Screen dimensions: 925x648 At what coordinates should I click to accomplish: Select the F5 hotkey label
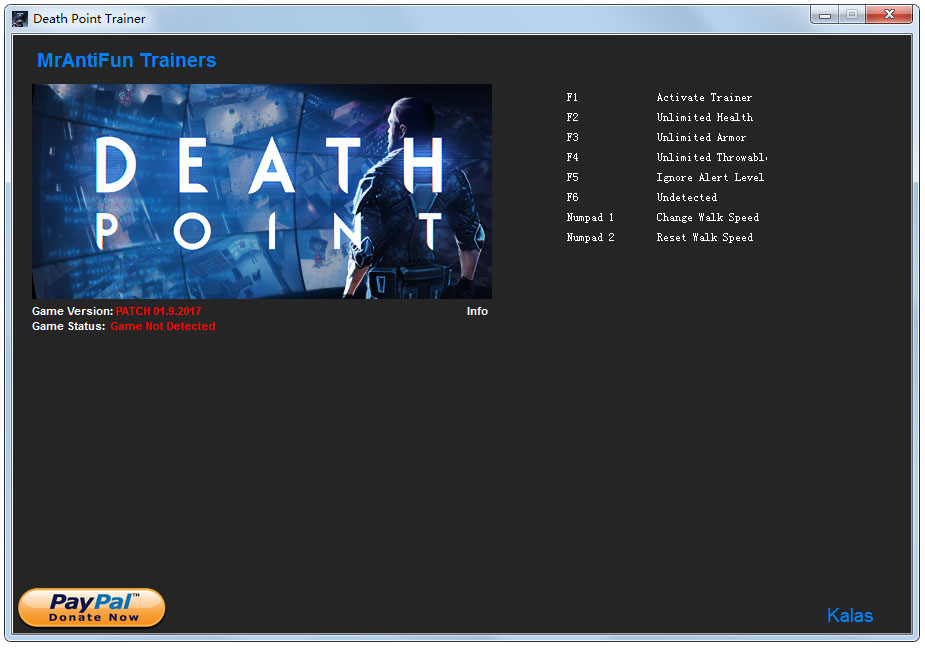click(572, 178)
